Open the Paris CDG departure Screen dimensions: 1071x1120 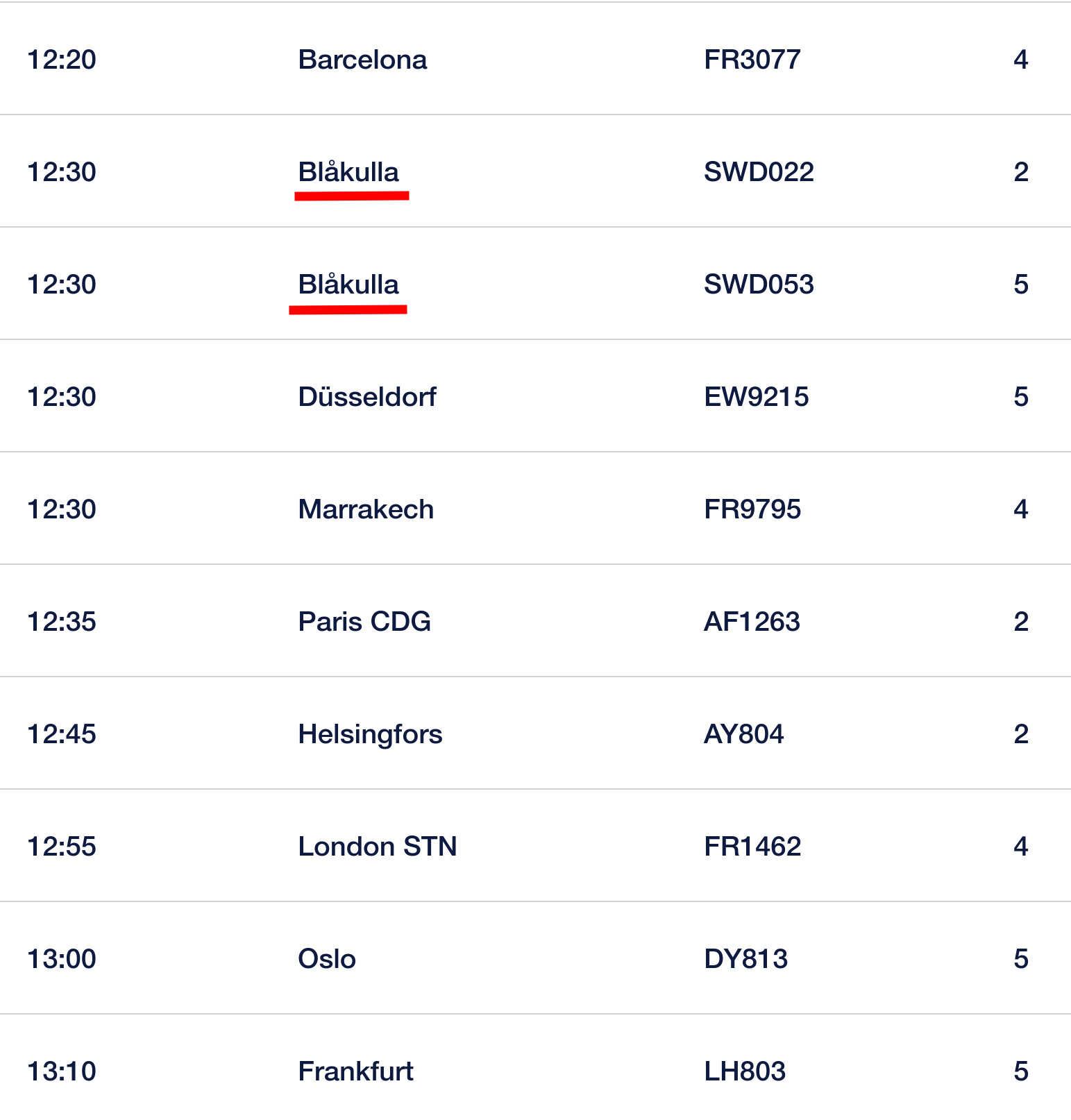[x=364, y=622]
